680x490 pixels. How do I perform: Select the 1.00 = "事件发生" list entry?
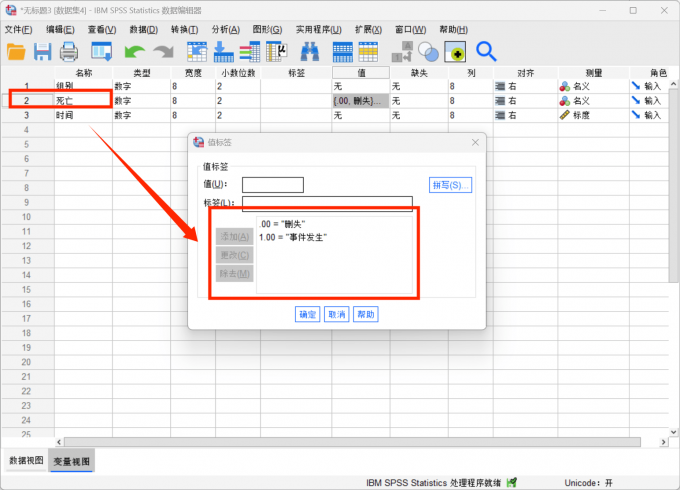tap(292, 237)
